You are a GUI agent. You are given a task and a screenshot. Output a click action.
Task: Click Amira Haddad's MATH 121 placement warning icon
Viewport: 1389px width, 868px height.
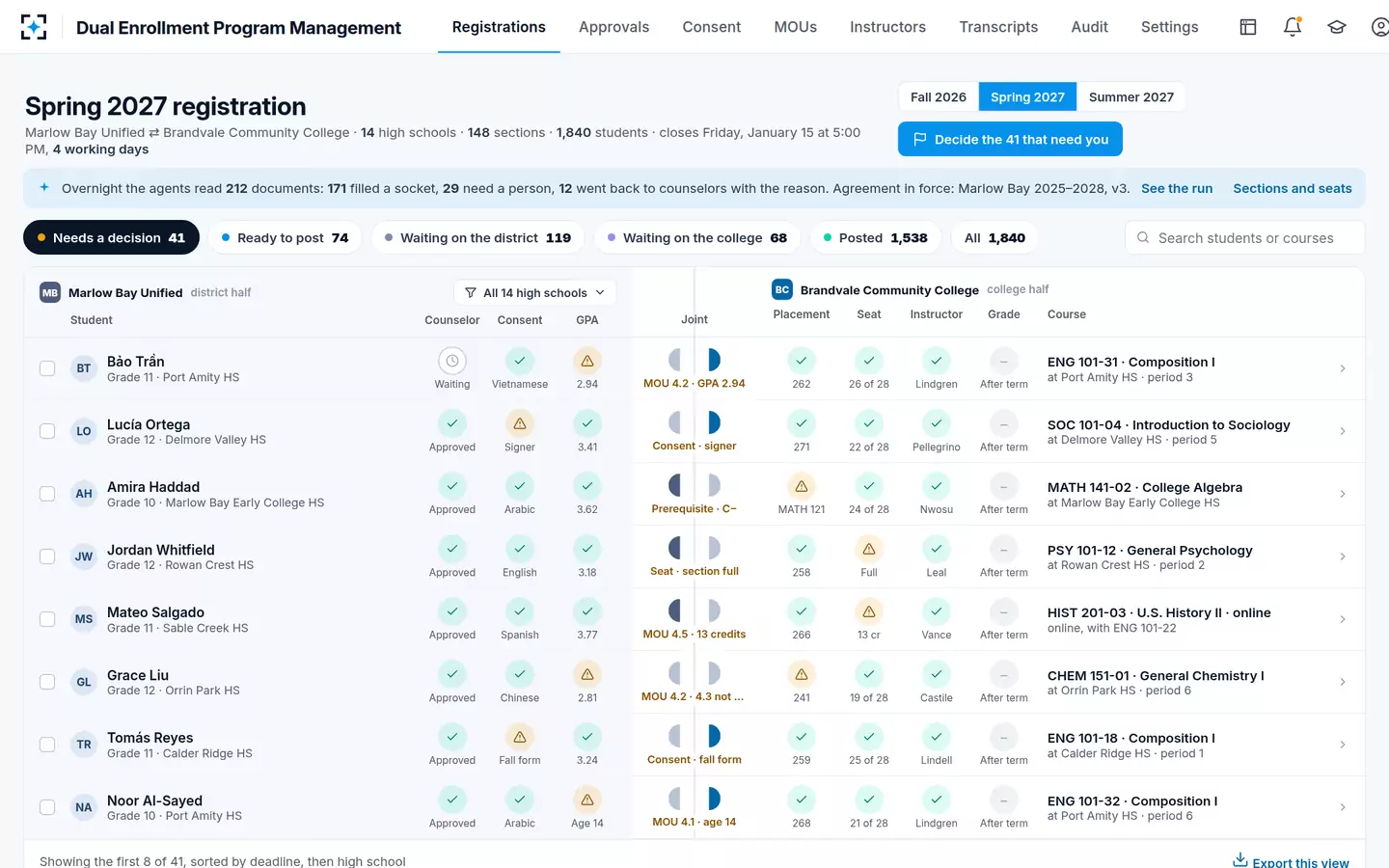tap(802, 486)
